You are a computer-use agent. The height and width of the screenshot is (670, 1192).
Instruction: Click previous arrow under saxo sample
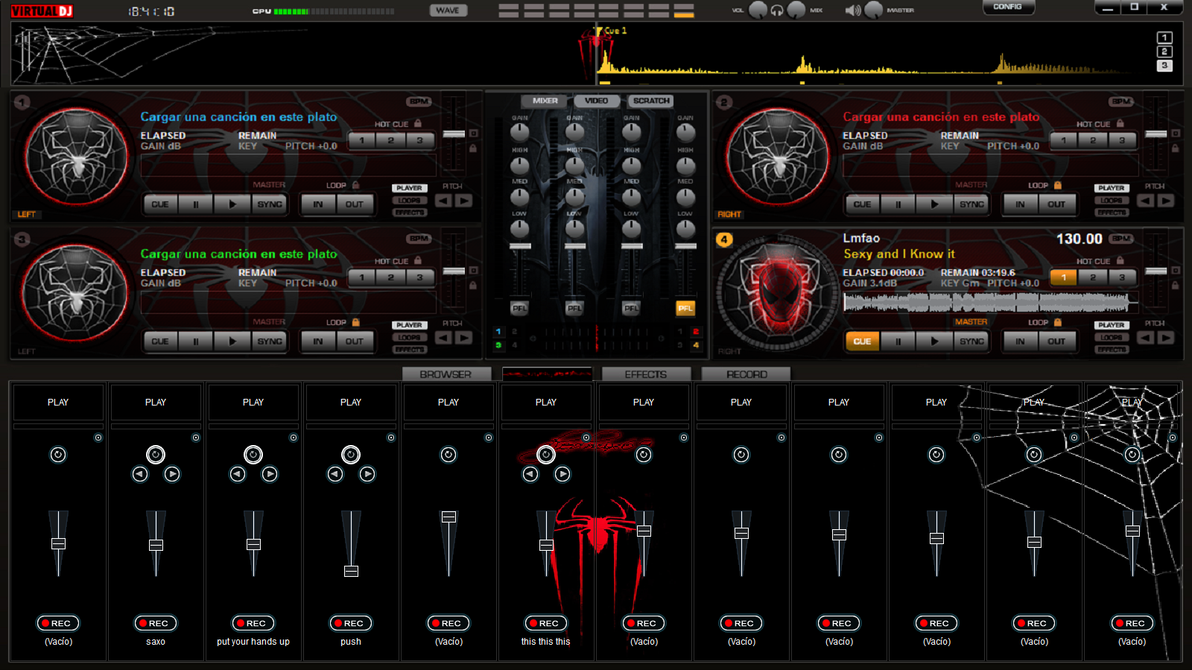coord(140,475)
